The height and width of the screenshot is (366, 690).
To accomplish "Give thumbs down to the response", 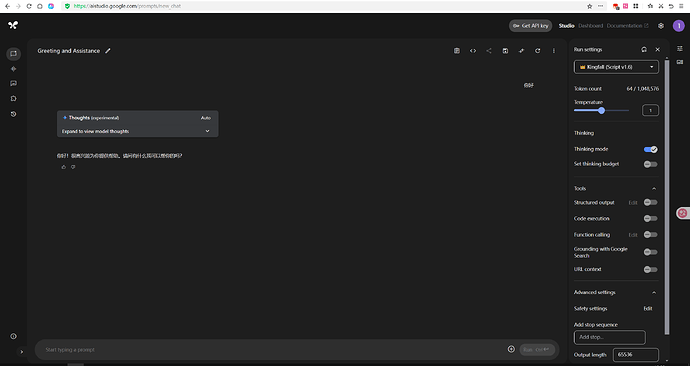I will pos(73,167).
